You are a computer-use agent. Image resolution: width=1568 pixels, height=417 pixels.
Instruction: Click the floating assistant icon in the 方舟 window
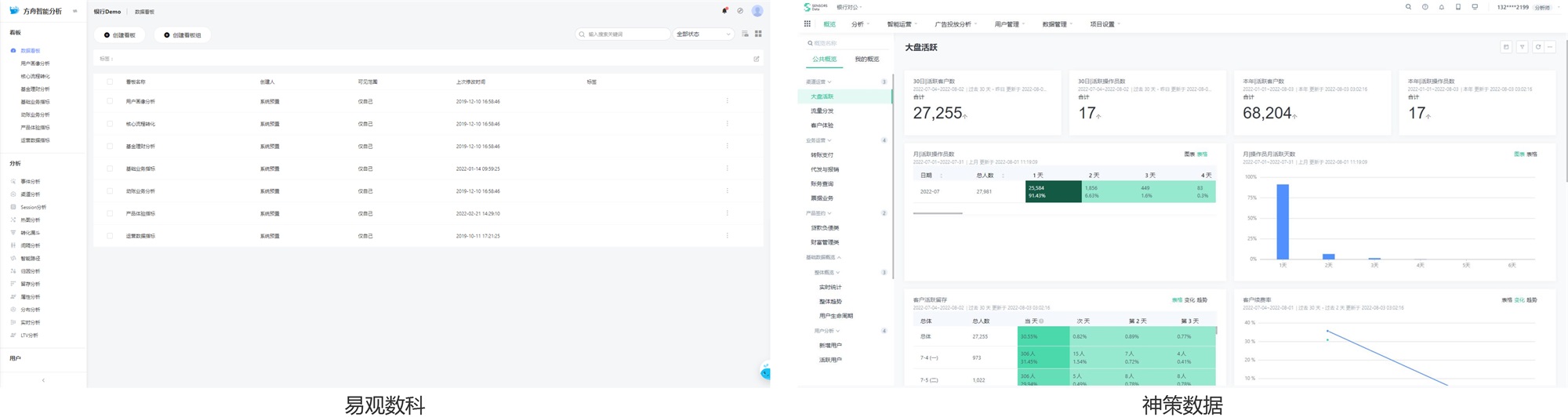[765, 372]
